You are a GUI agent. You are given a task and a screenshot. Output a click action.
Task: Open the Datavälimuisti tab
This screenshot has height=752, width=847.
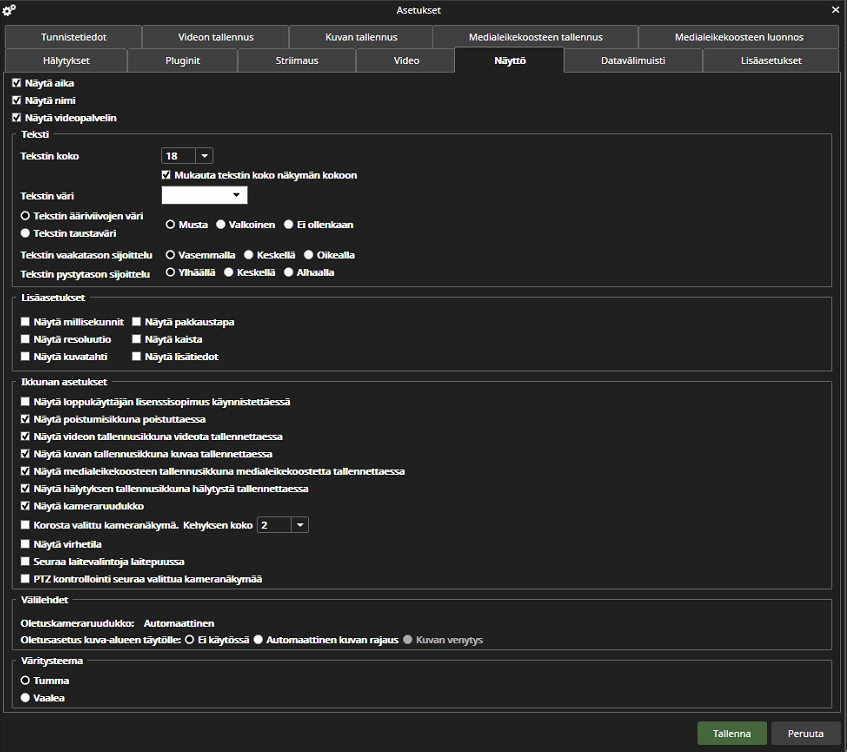tap(633, 61)
